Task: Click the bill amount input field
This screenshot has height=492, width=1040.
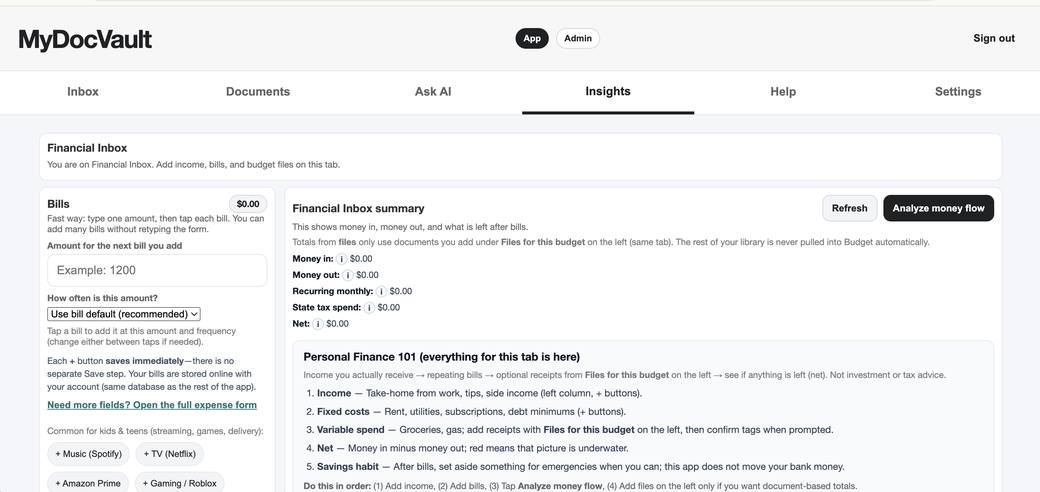Action: (157, 271)
